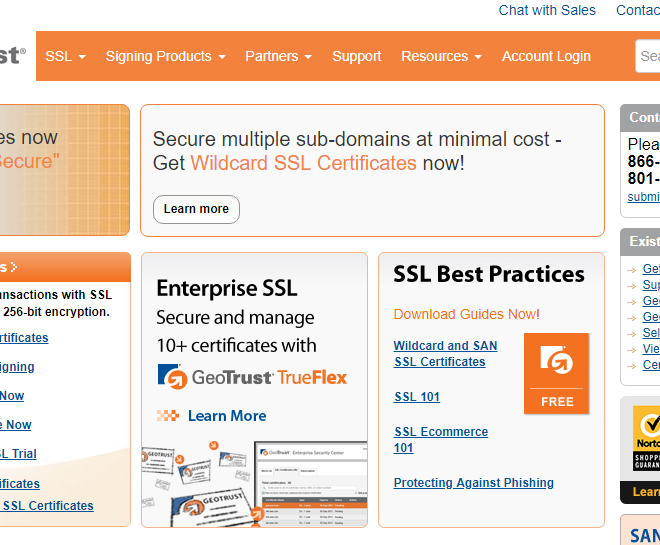Click the orange FREE GeoTrust badge
Viewport: 660px width, 545px height.
[x=556, y=373]
